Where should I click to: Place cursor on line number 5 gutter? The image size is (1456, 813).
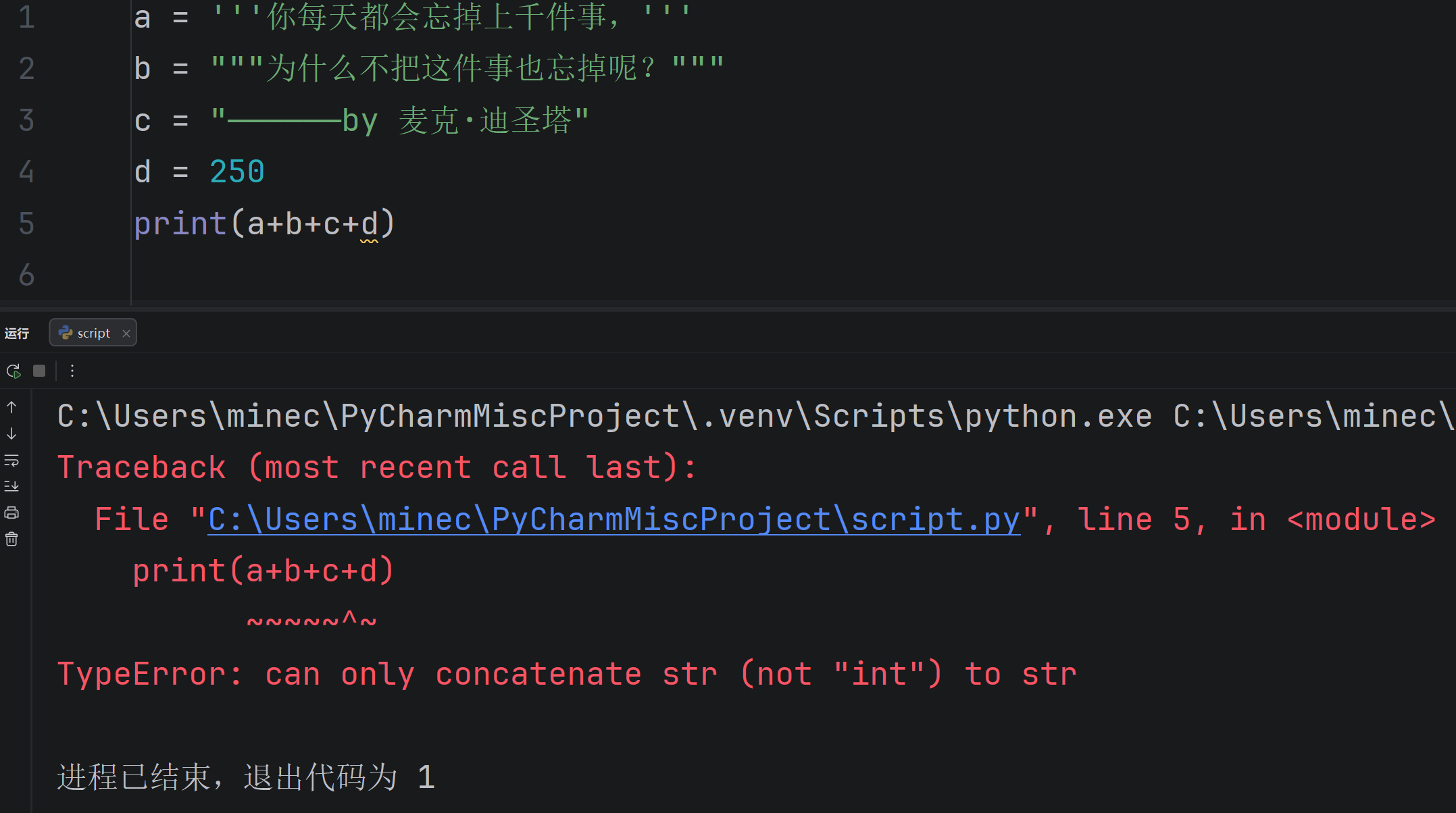26,224
